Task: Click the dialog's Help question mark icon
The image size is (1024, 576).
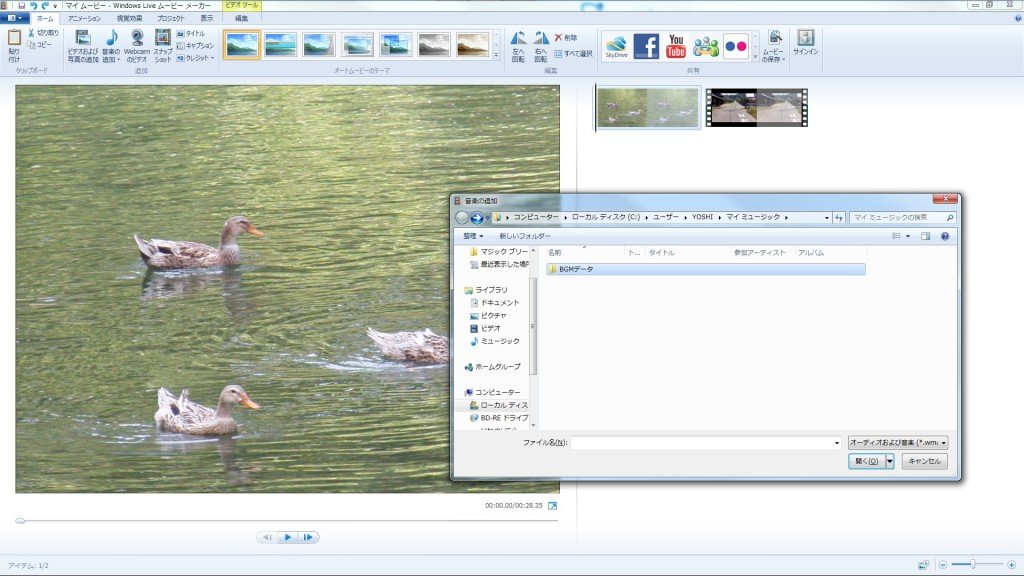Action: (945, 236)
